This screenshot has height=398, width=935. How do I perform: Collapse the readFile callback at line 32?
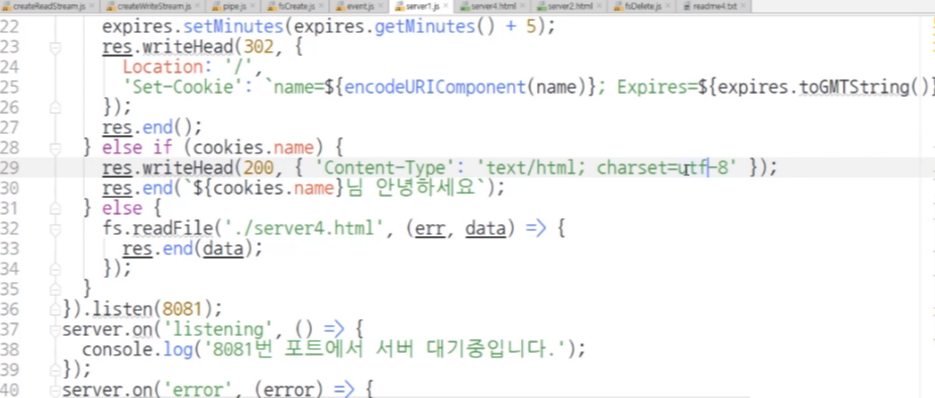(x=55, y=229)
